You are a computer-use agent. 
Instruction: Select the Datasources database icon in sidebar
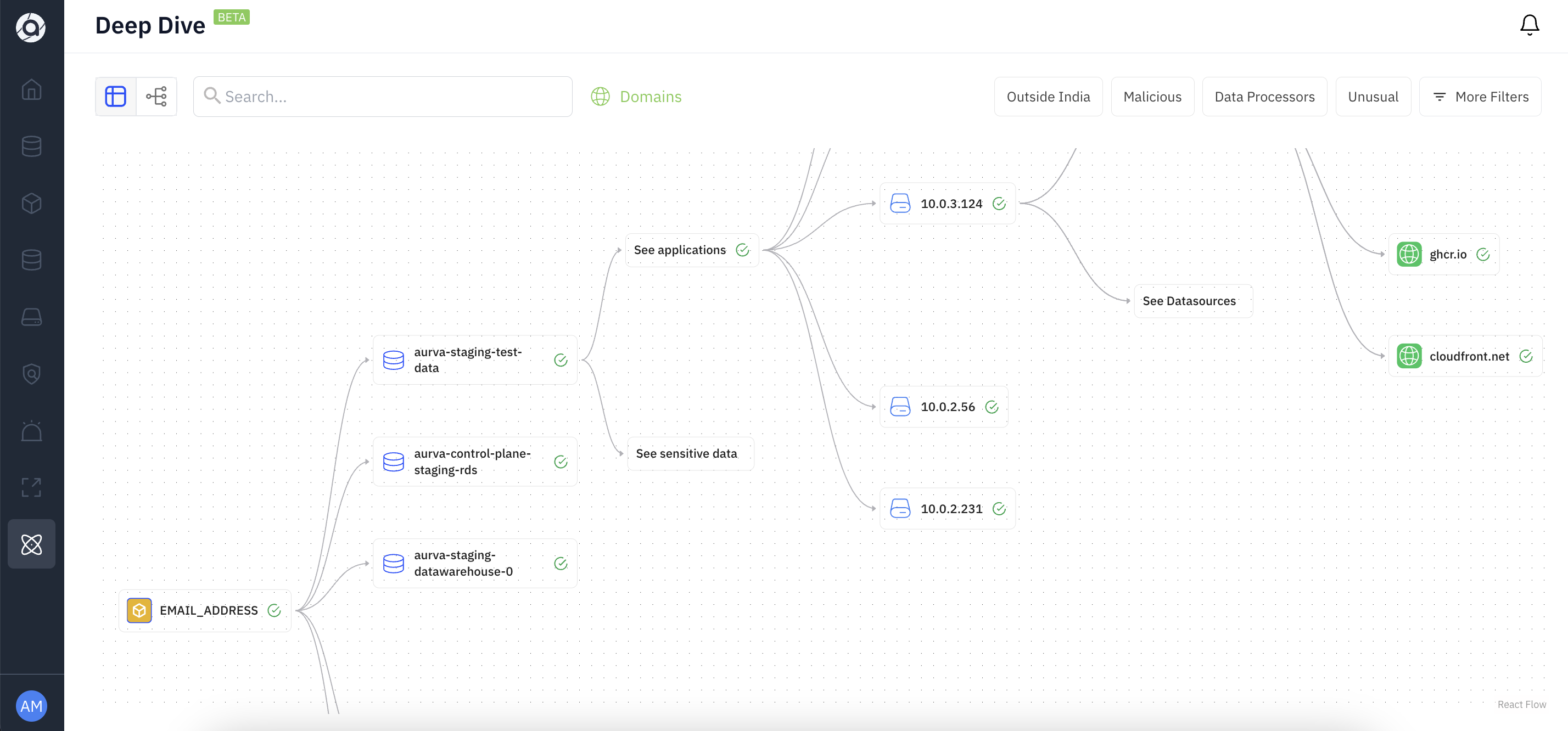(31, 146)
